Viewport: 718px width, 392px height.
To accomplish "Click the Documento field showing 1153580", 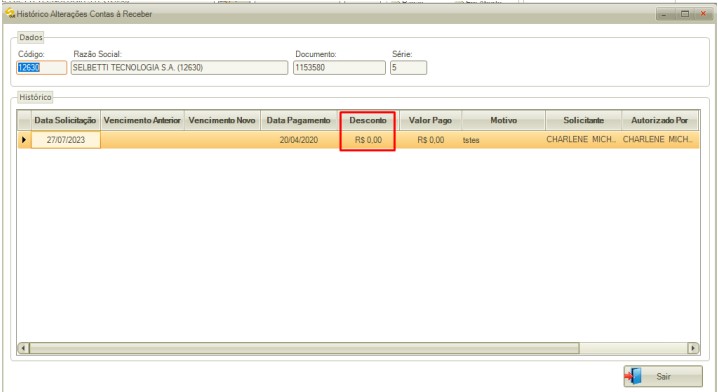I will tap(339, 68).
